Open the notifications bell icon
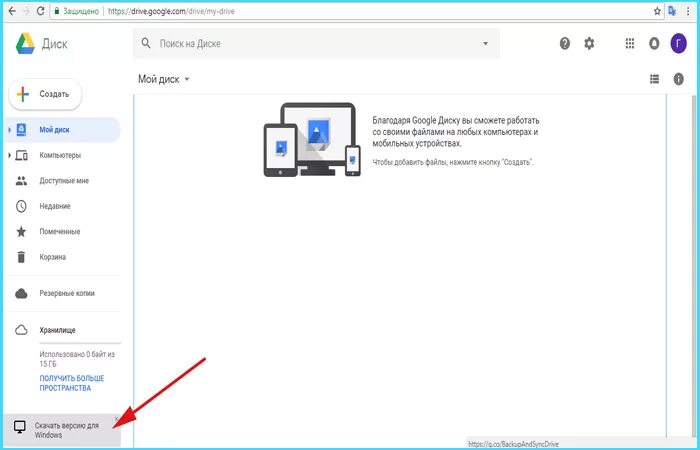This screenshot has width=700, height=450. (x=654, y=44)
